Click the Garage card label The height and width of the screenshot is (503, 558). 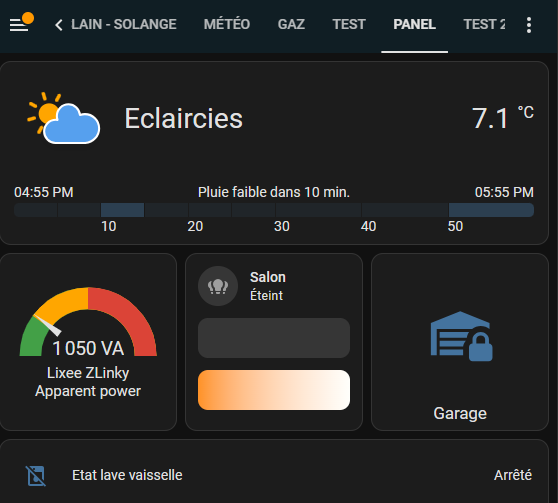click(460, 413)
